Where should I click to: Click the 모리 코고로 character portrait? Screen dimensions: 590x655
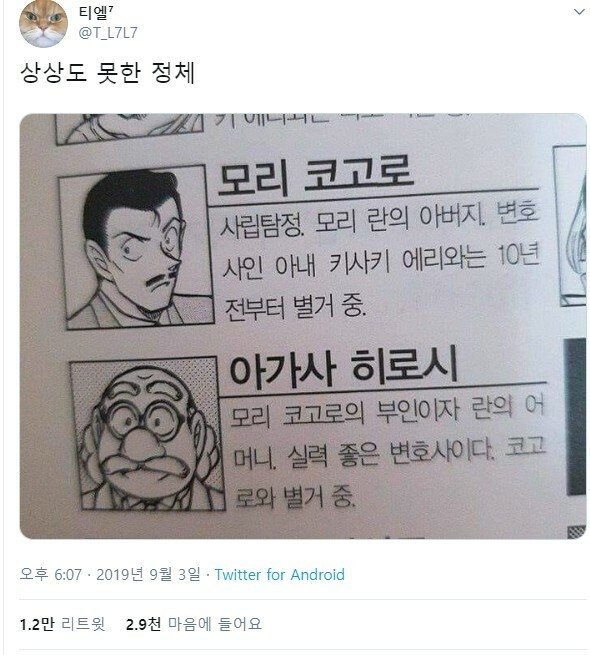[x=136, y=246]
